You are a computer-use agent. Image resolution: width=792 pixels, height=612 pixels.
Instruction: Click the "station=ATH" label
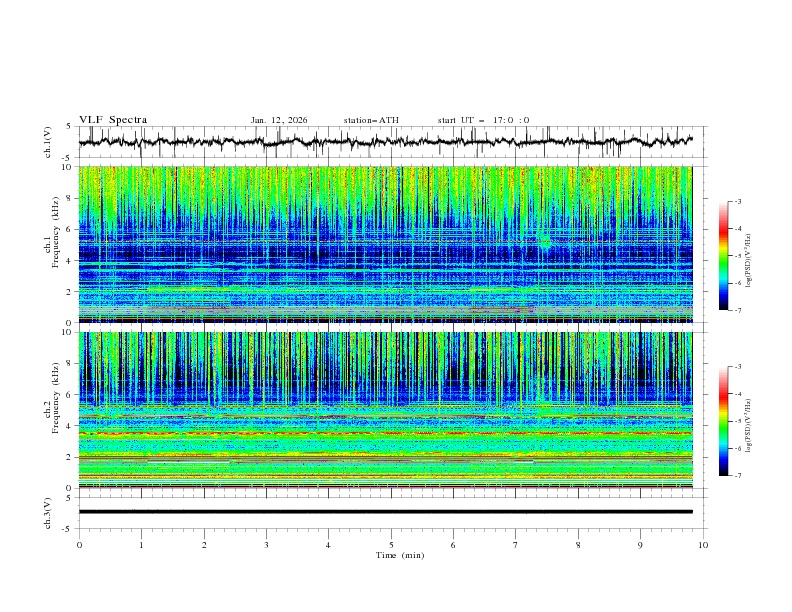click(371, 120)
